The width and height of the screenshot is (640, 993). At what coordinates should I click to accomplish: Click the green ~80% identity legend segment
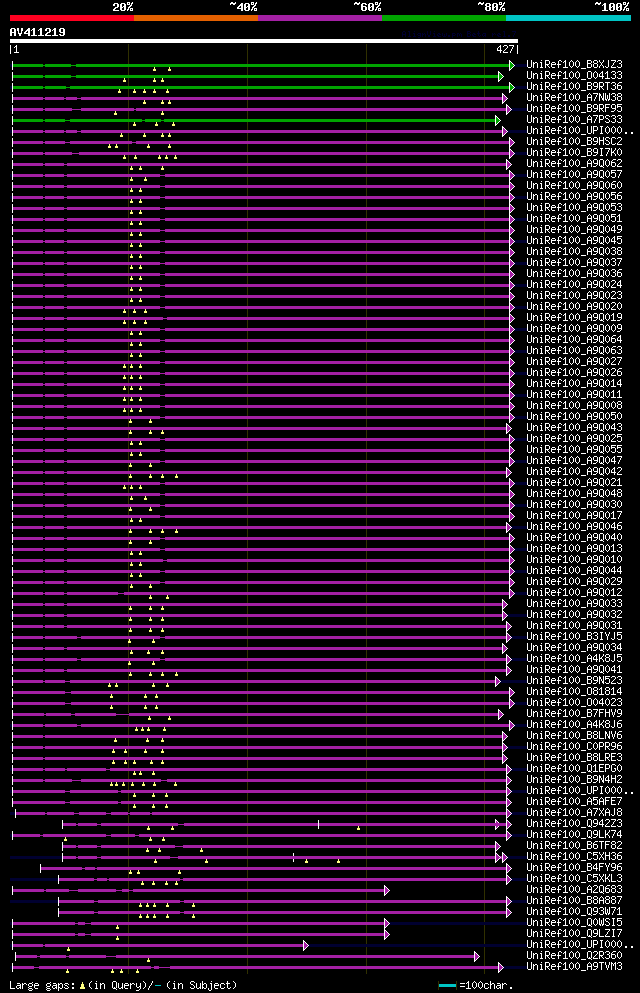coord(444,18)
